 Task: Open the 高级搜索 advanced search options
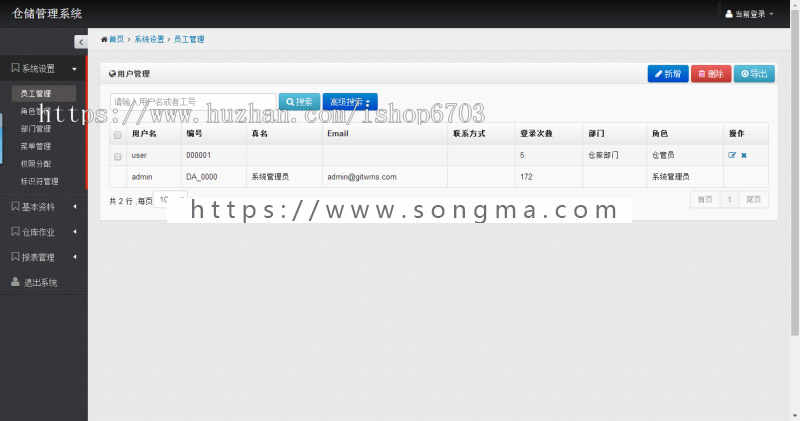(x=350, y=102)
